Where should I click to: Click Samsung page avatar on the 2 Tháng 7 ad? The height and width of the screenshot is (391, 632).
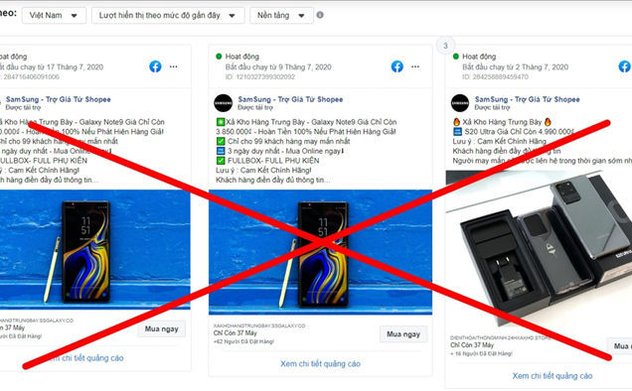(460, 103)
